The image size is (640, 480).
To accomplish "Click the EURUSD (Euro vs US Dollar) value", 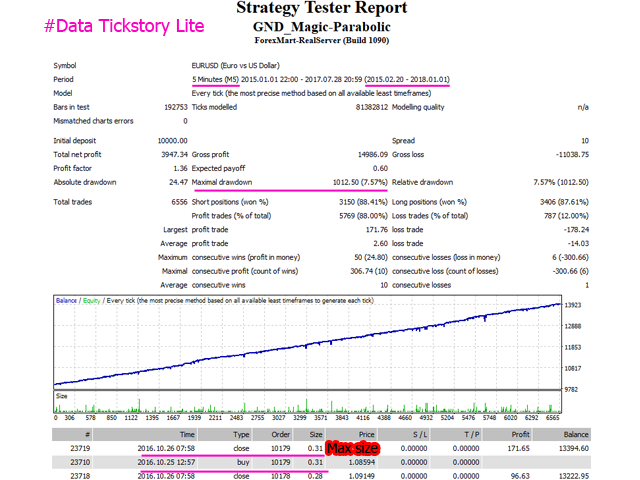I will (x=236, y=65).
